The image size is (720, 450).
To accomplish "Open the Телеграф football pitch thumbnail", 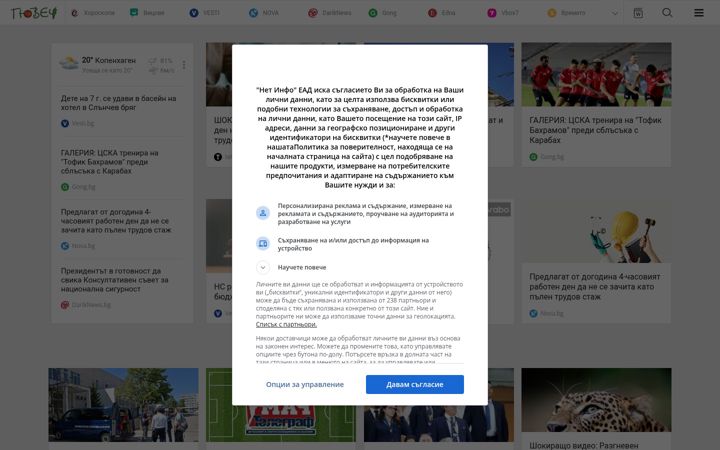I will tap(281, 405).
